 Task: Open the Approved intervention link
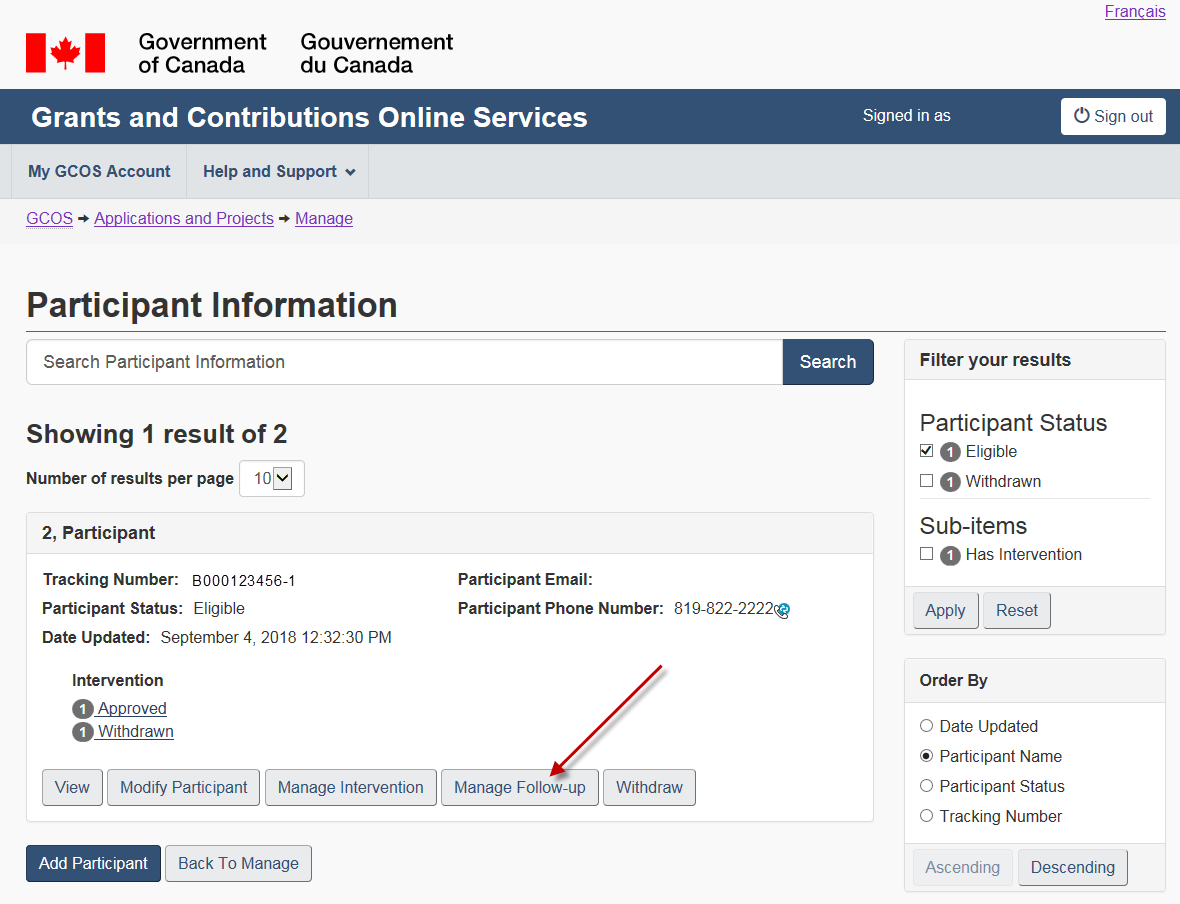click(x=132, y=708)
